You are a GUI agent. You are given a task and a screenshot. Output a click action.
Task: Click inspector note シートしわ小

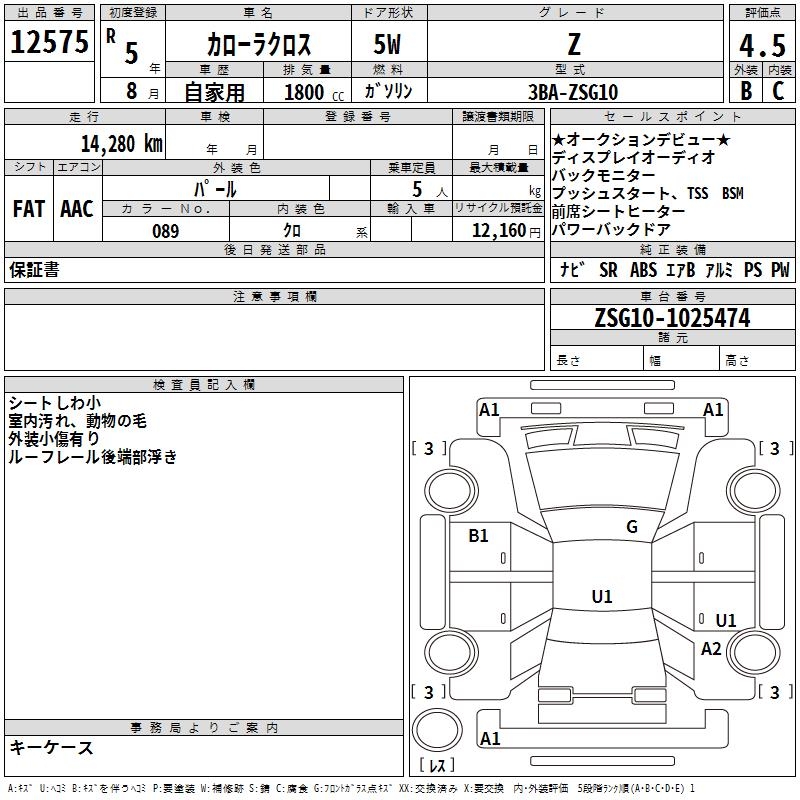click(x=55, y=403)
